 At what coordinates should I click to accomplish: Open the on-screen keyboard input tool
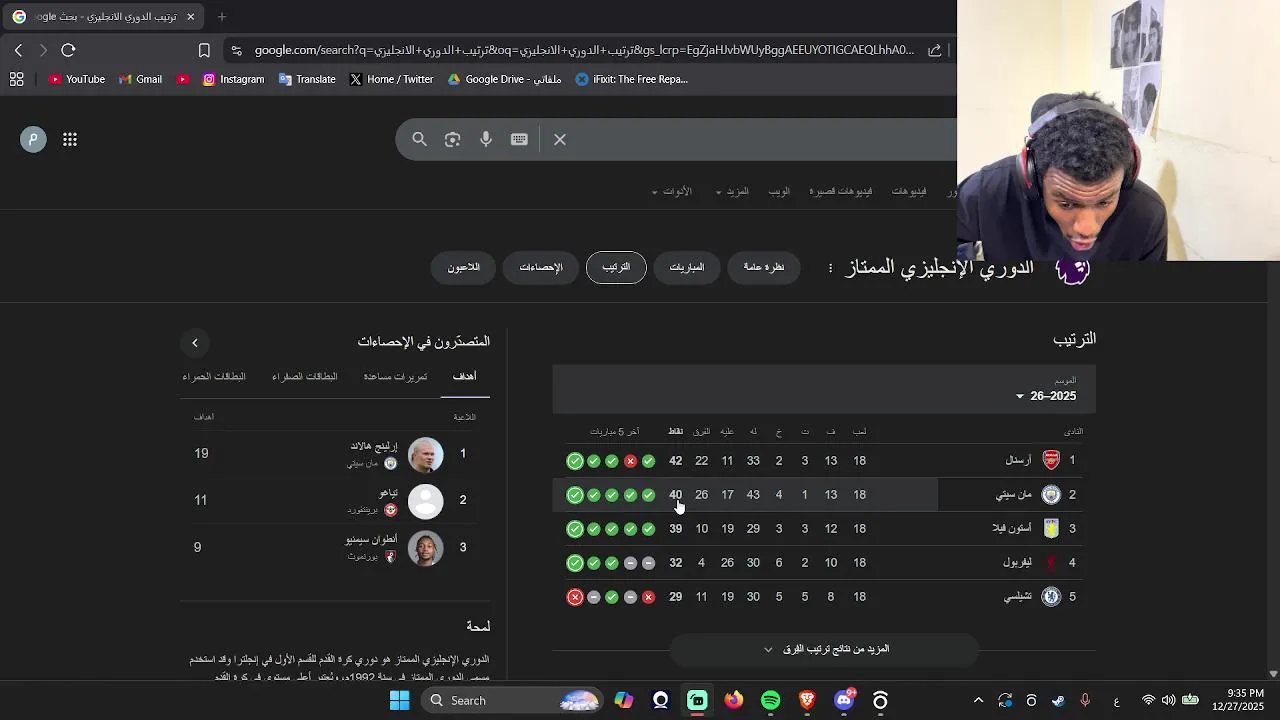pos(519,140)
